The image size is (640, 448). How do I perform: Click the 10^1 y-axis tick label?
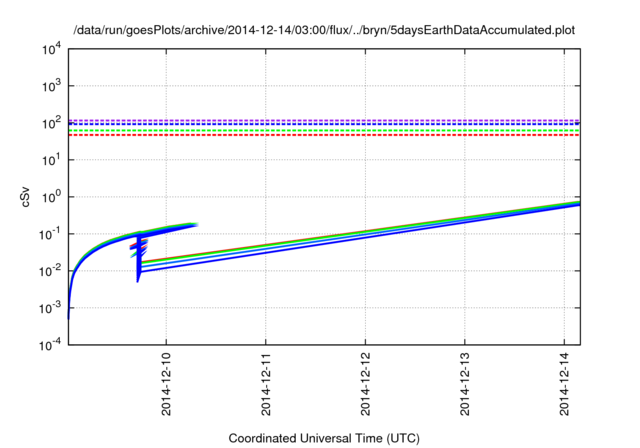[x=51, y=160]
